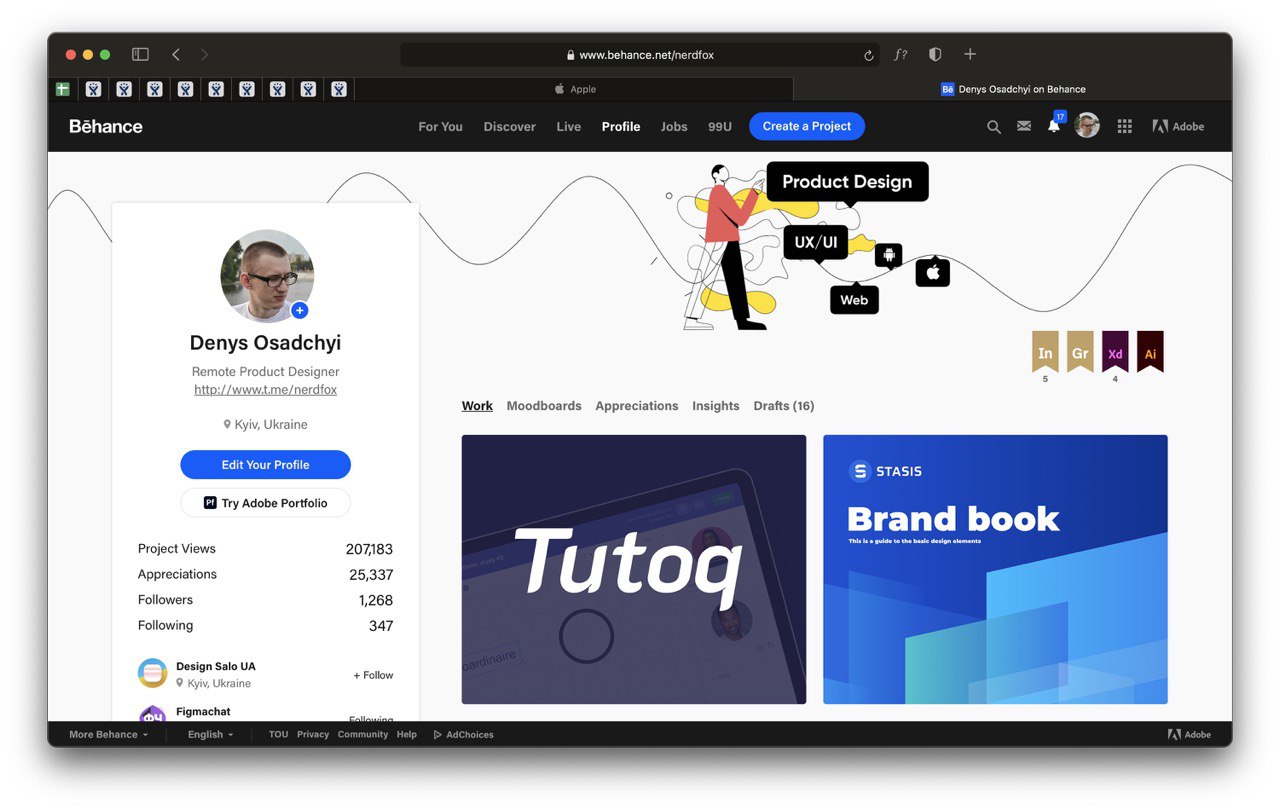This screenshot has height=810, width=1280.
Task: Open the Stasis Brand book project thumbnail
Action: point(995,569)
